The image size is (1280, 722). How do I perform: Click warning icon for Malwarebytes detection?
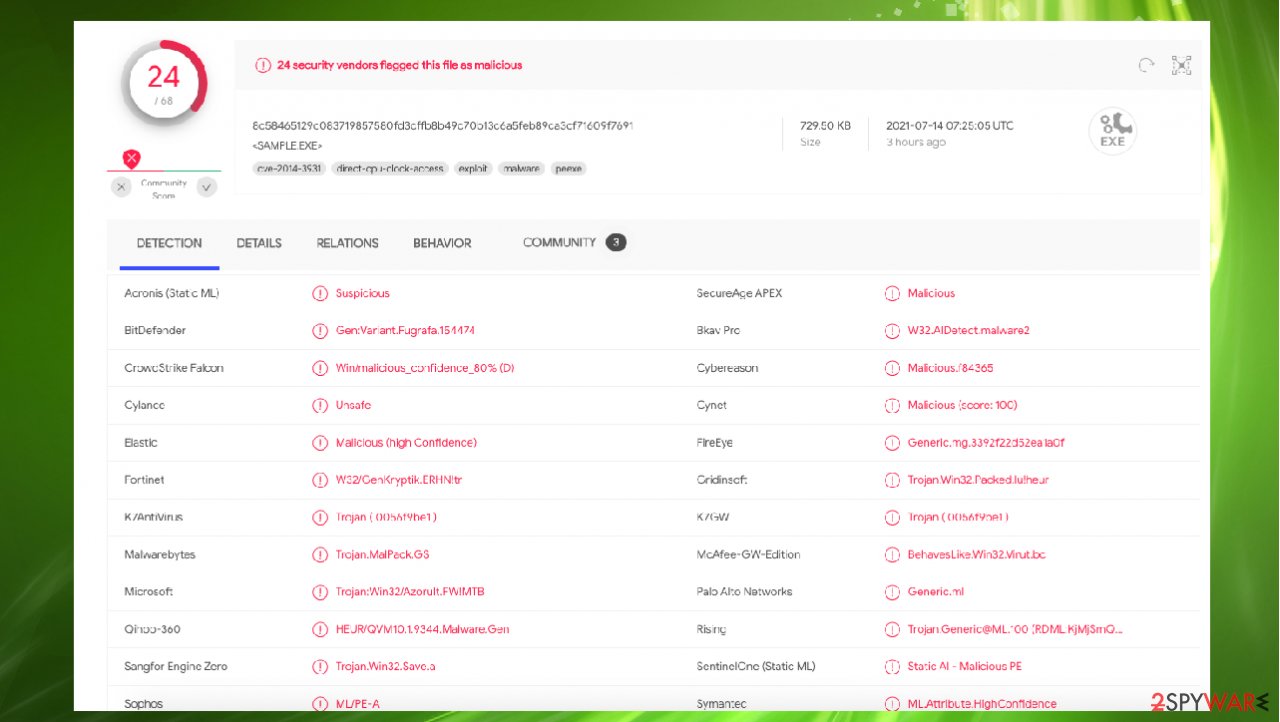[319, 555]
